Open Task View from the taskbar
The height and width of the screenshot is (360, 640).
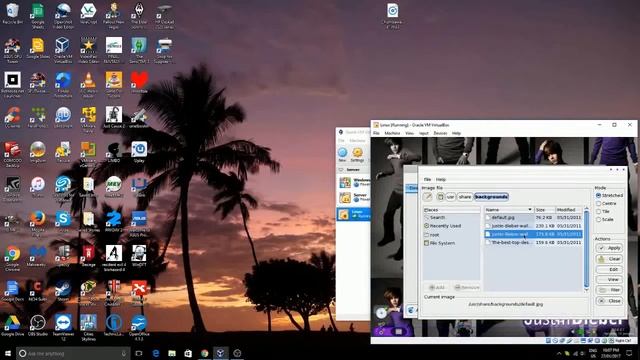pyautogui.click(x=139, y=353)
